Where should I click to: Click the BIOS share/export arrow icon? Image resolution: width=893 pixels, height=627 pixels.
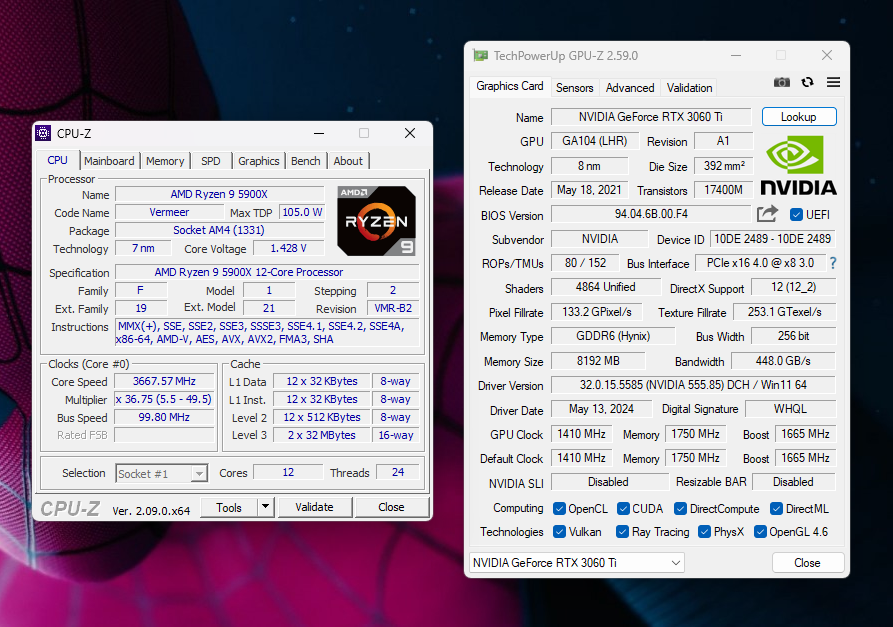767,214
